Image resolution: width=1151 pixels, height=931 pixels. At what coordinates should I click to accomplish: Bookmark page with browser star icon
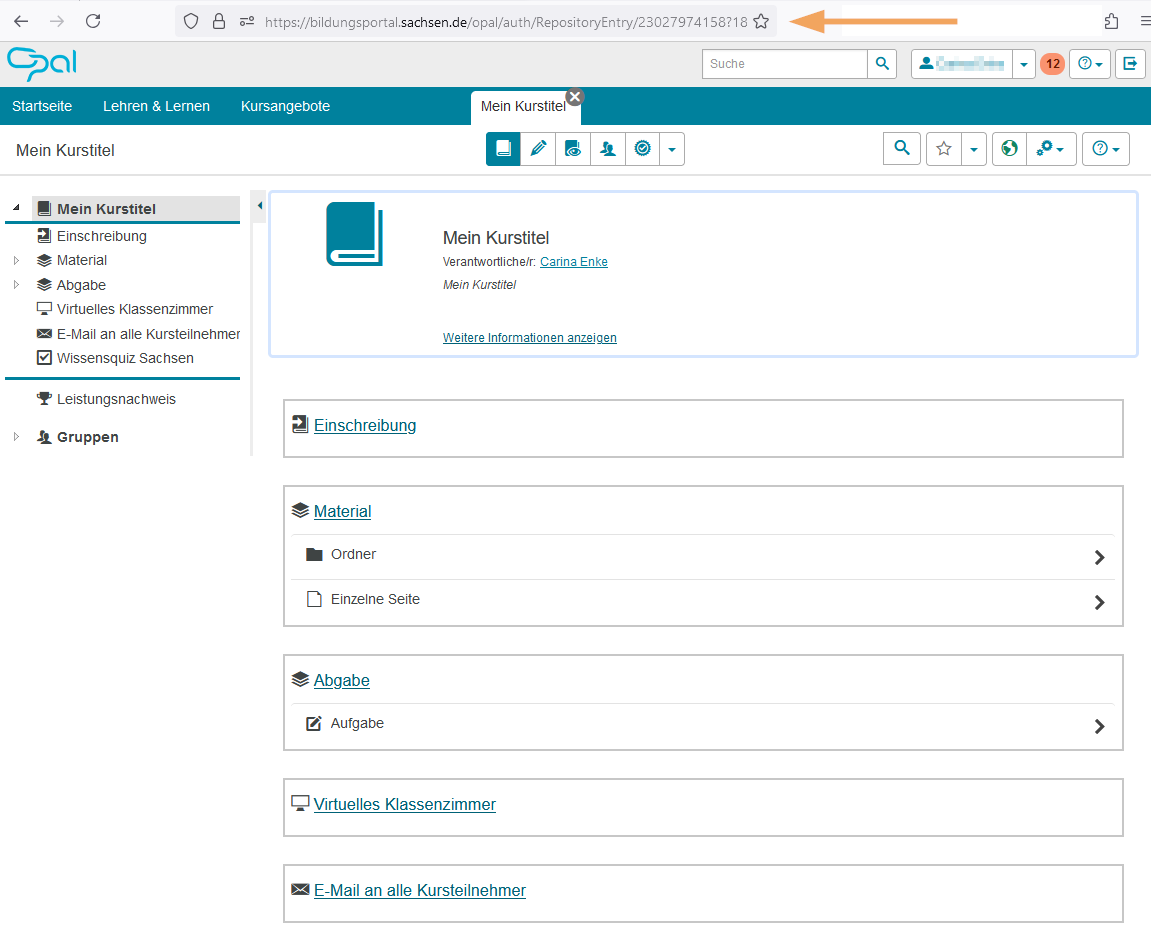(x=761, y=22)
